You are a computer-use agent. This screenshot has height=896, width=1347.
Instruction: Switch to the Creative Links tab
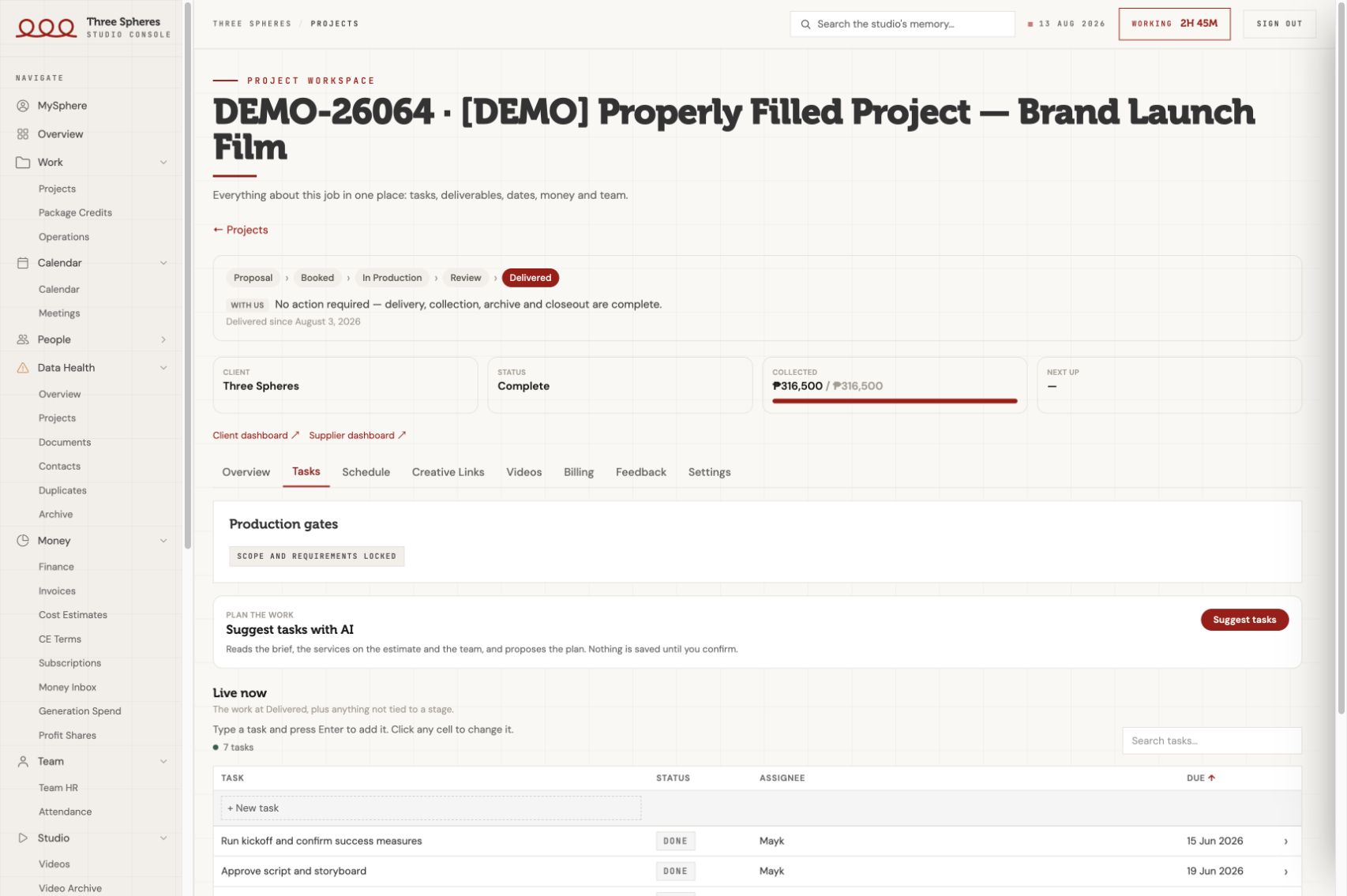point(448,472)
